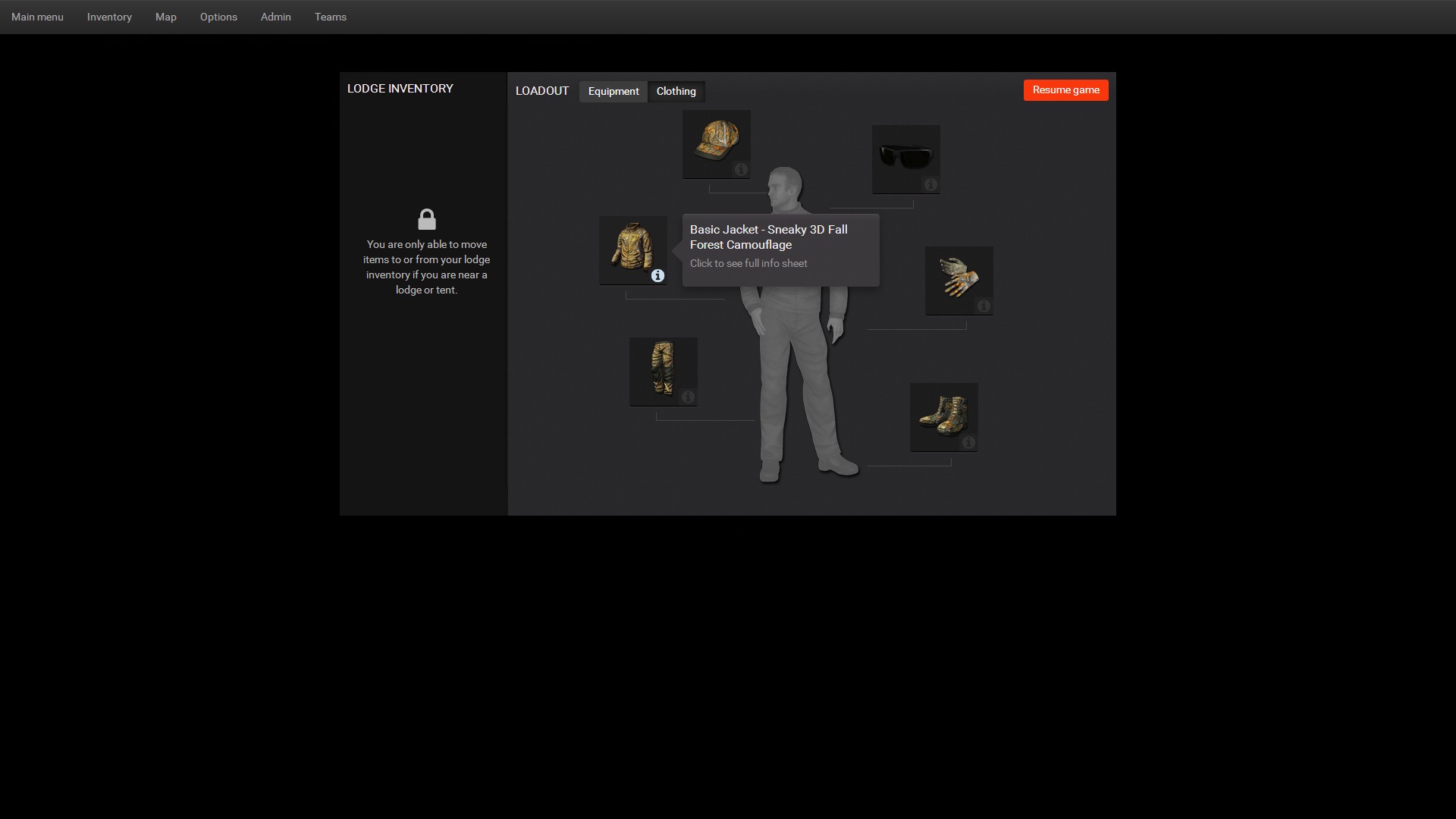Click the LODGE INVENTORY heading
This screenshot has height=819, width=1456.
click(x=400, y=89)
